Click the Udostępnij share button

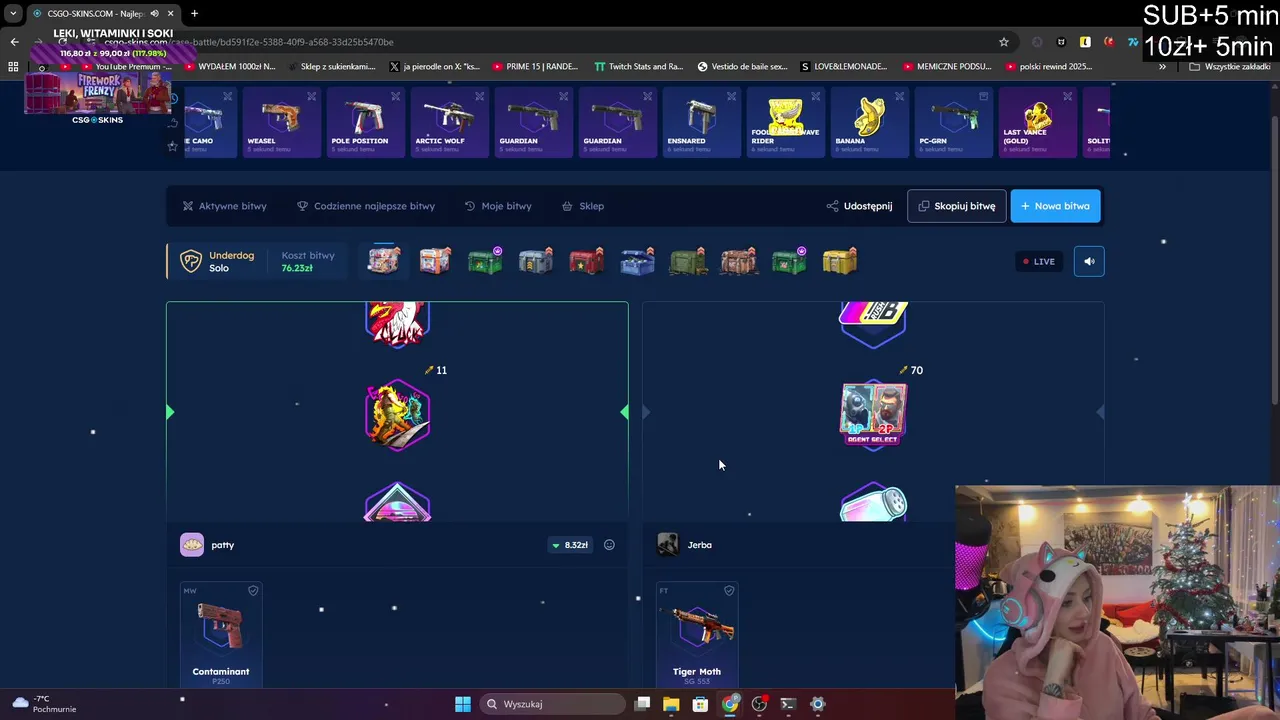point(859,206)
